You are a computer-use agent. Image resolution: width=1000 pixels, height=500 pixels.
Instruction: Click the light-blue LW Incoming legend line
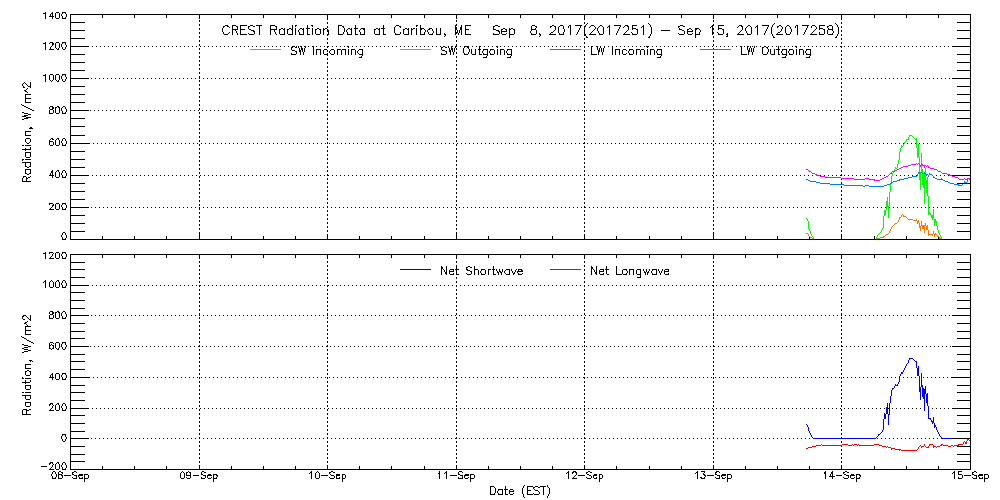pyautogui.click(x=566, y=50)
